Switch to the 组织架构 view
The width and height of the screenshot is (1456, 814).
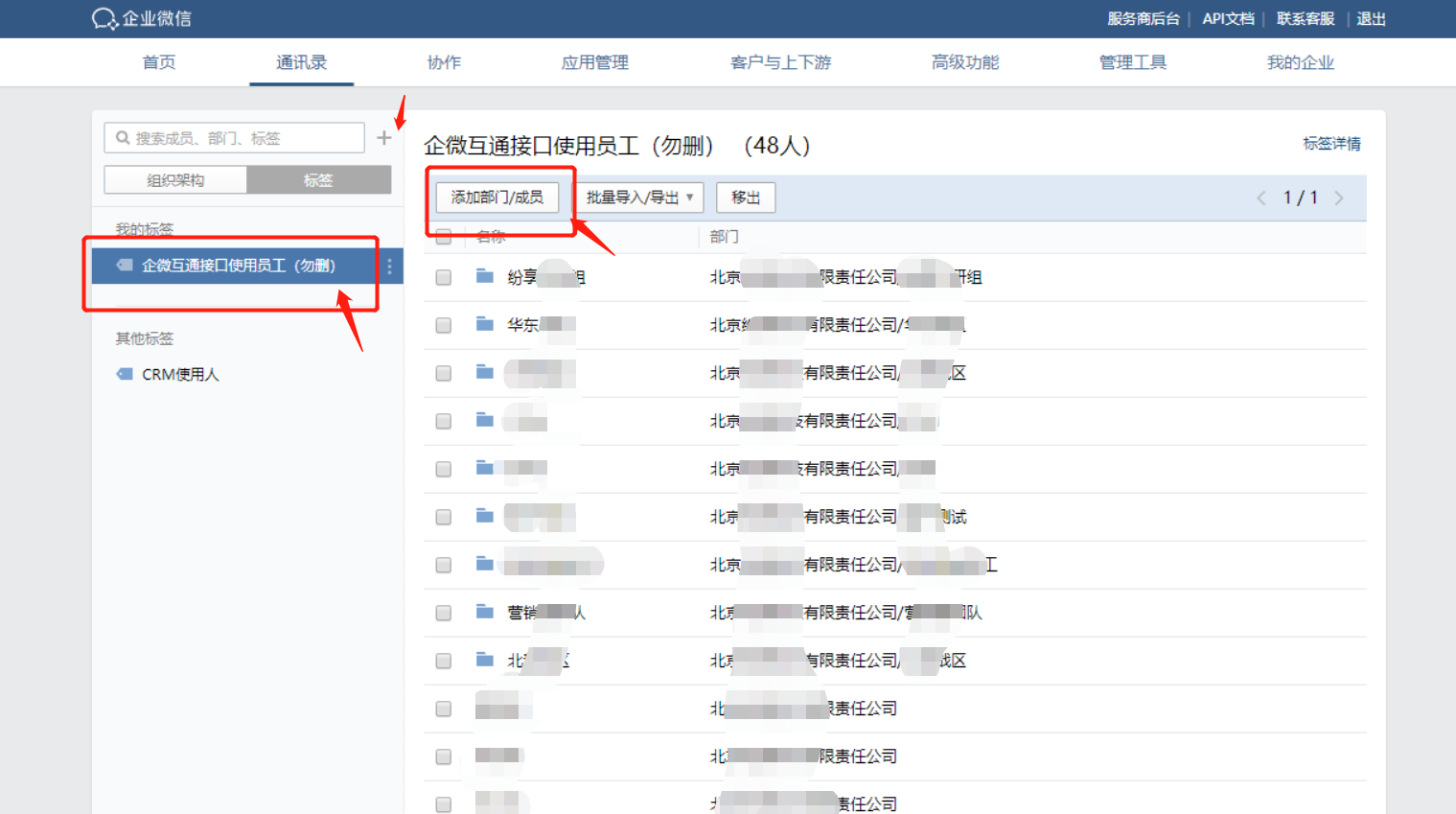(175, 180)
